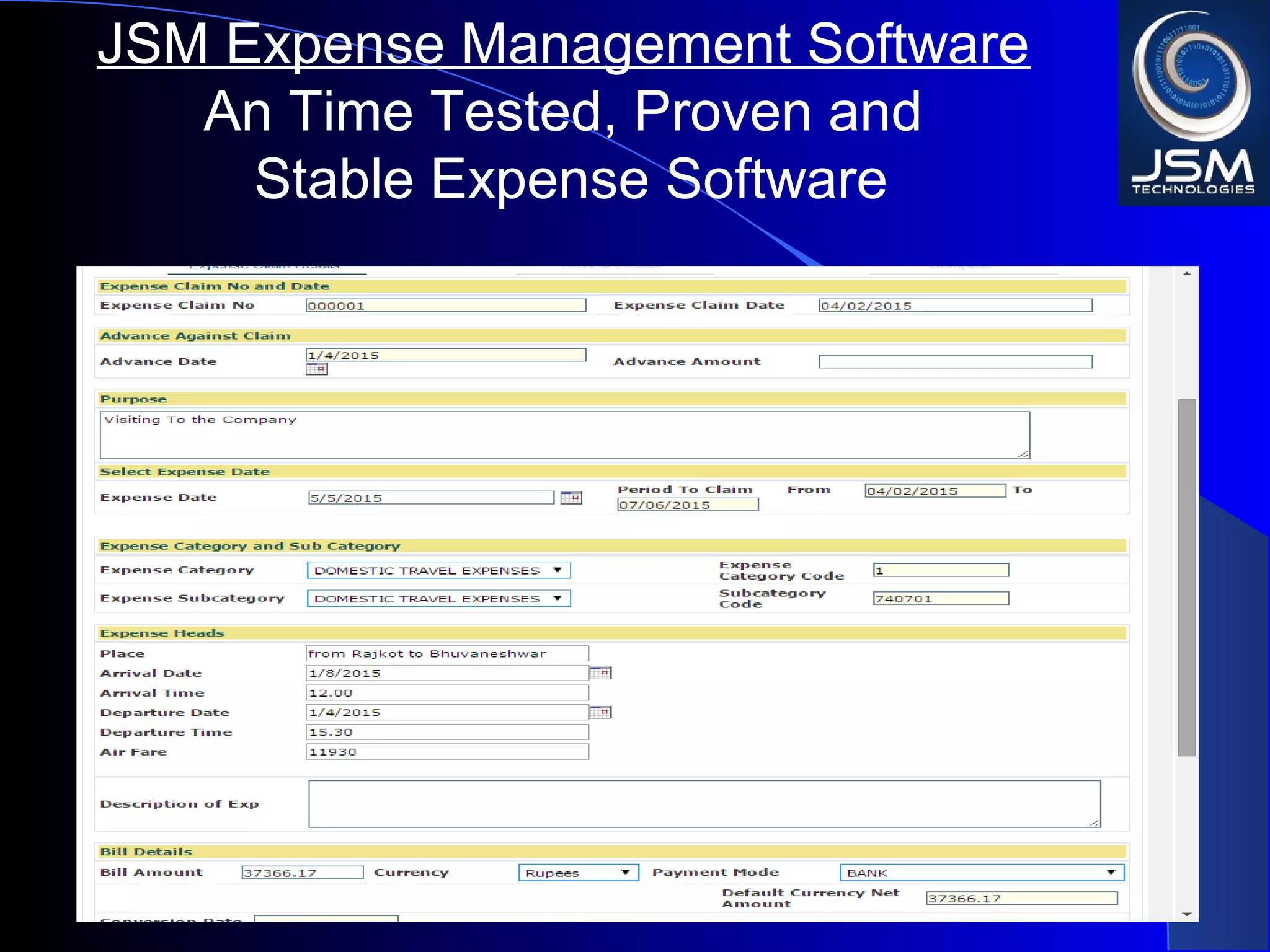Click the Air Fare field 11930
This screenshot has height=952, width=1270.
(447, 752)
